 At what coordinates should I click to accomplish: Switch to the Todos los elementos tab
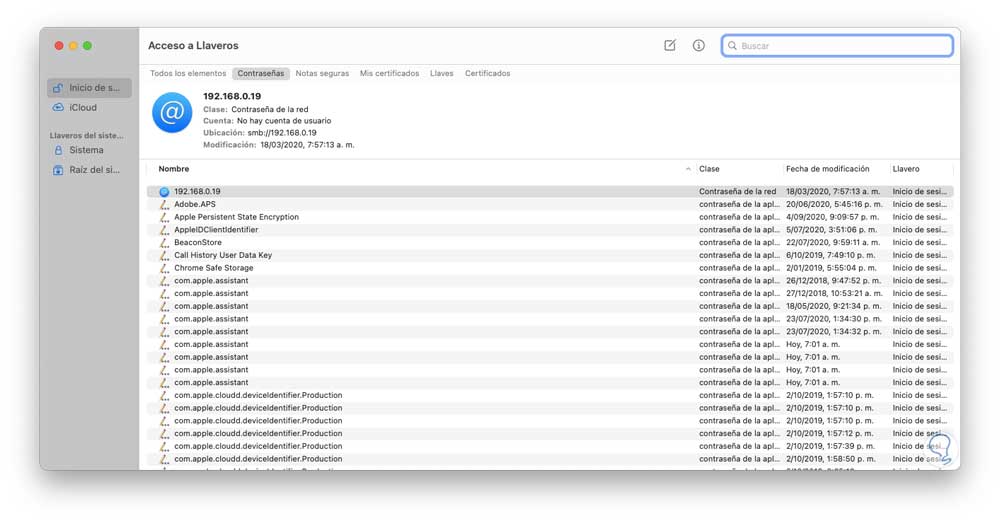pyautogui.click(x=188, y=73)
